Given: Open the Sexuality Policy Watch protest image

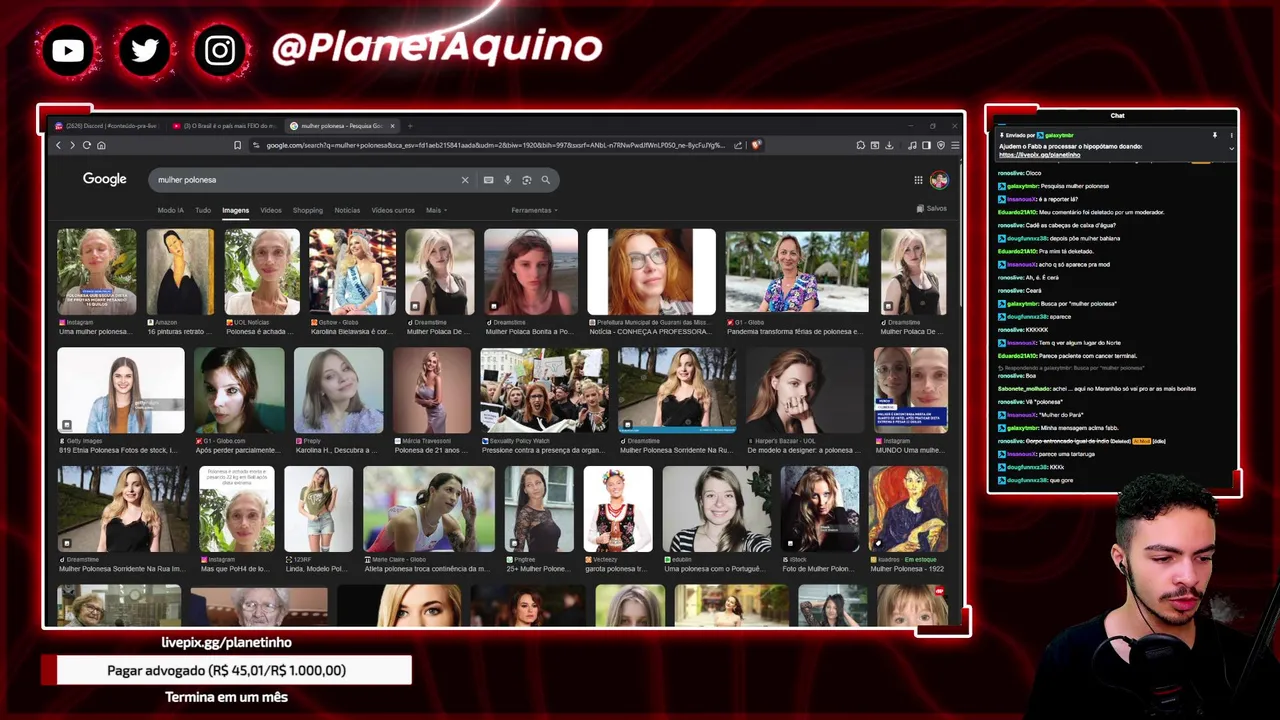Looking at the screenshot, I should coord(544,390).
